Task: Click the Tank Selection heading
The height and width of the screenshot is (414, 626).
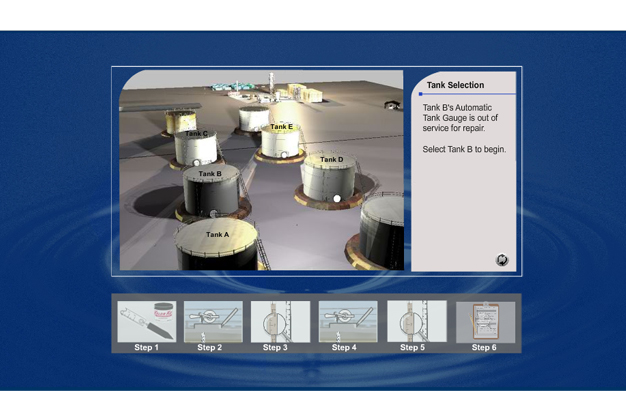Action: (455, 85)
